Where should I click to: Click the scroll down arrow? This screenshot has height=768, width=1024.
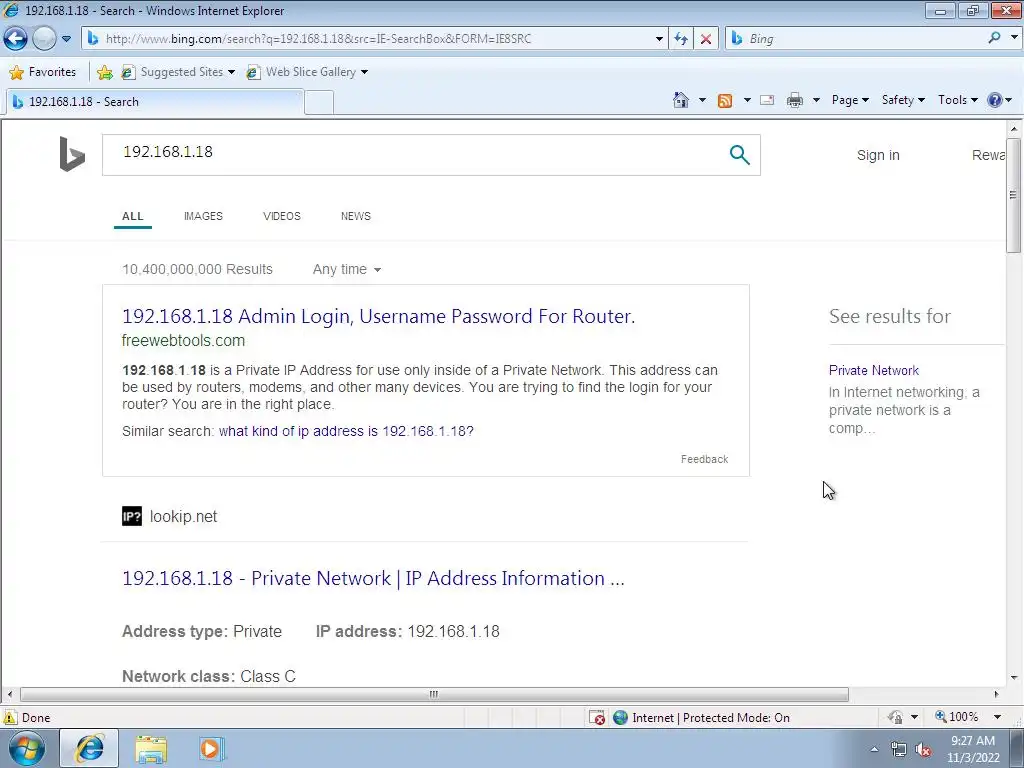click(1013, 677)
